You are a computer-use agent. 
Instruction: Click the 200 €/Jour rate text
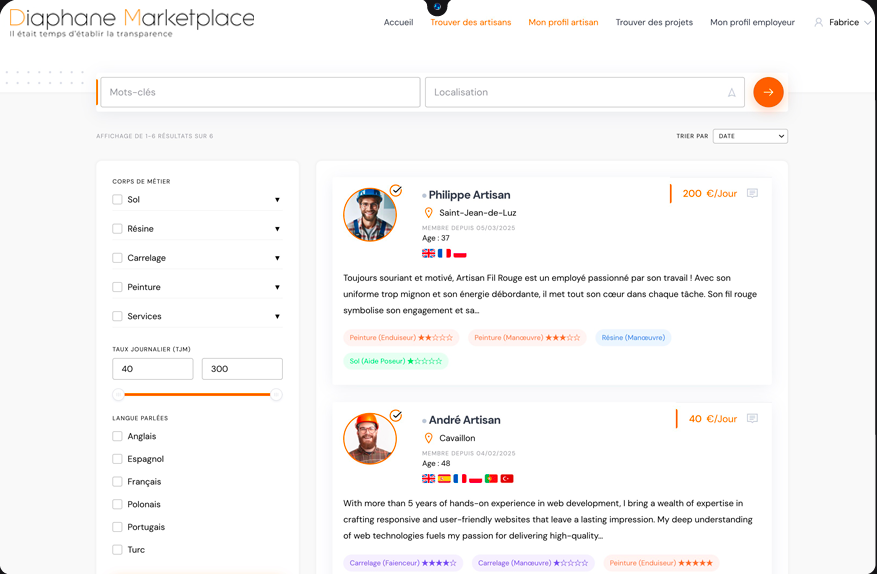709,194
